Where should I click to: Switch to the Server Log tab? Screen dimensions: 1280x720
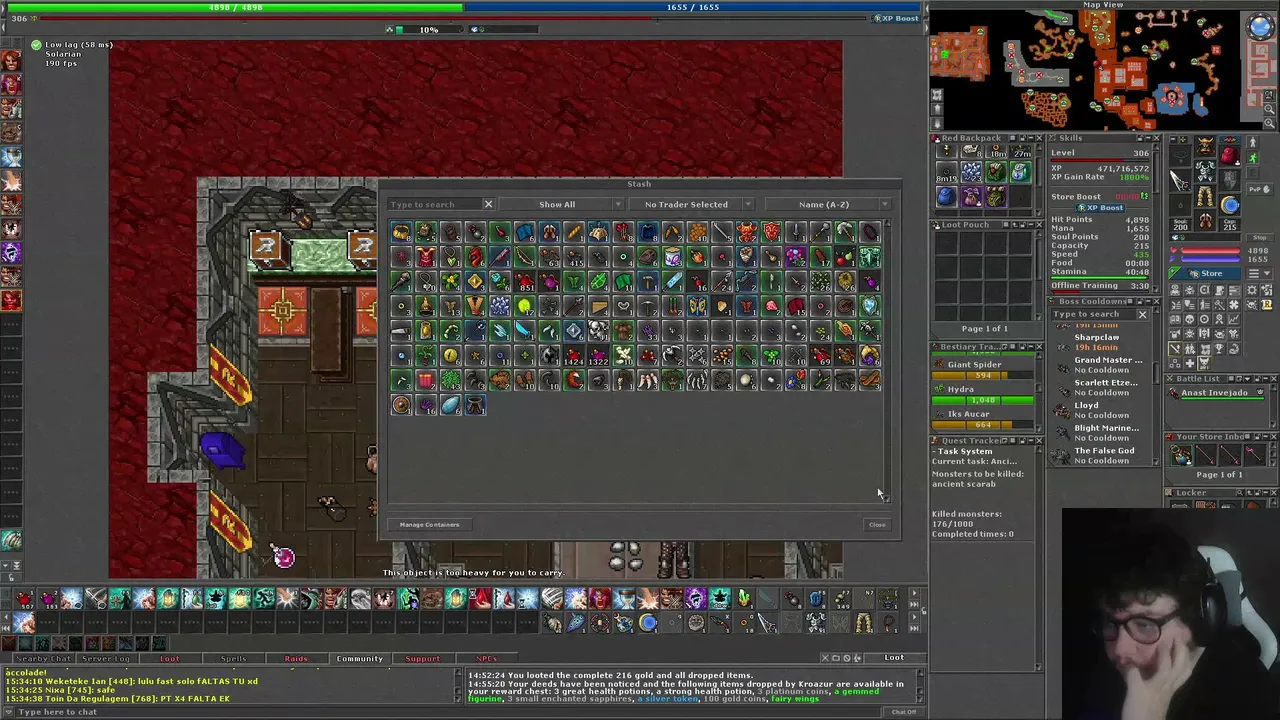tap(105, 658)
